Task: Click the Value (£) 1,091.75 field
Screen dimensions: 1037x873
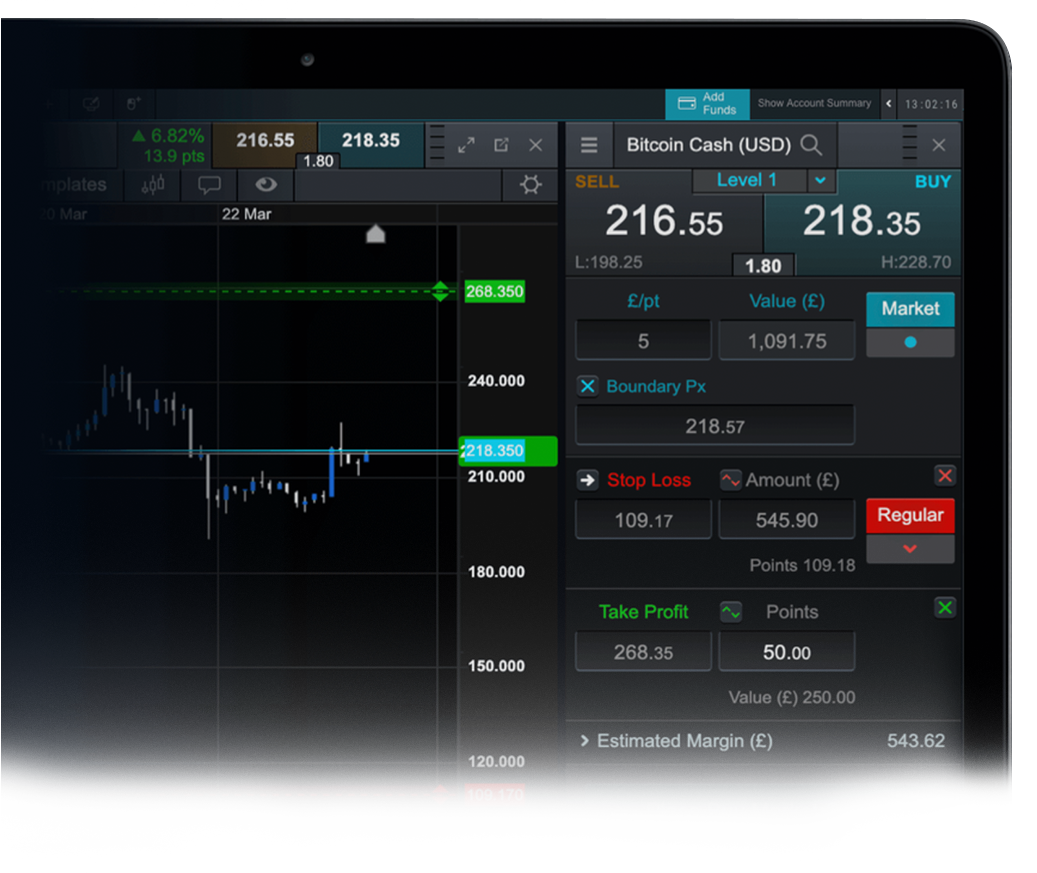Action: coord(786,340)
